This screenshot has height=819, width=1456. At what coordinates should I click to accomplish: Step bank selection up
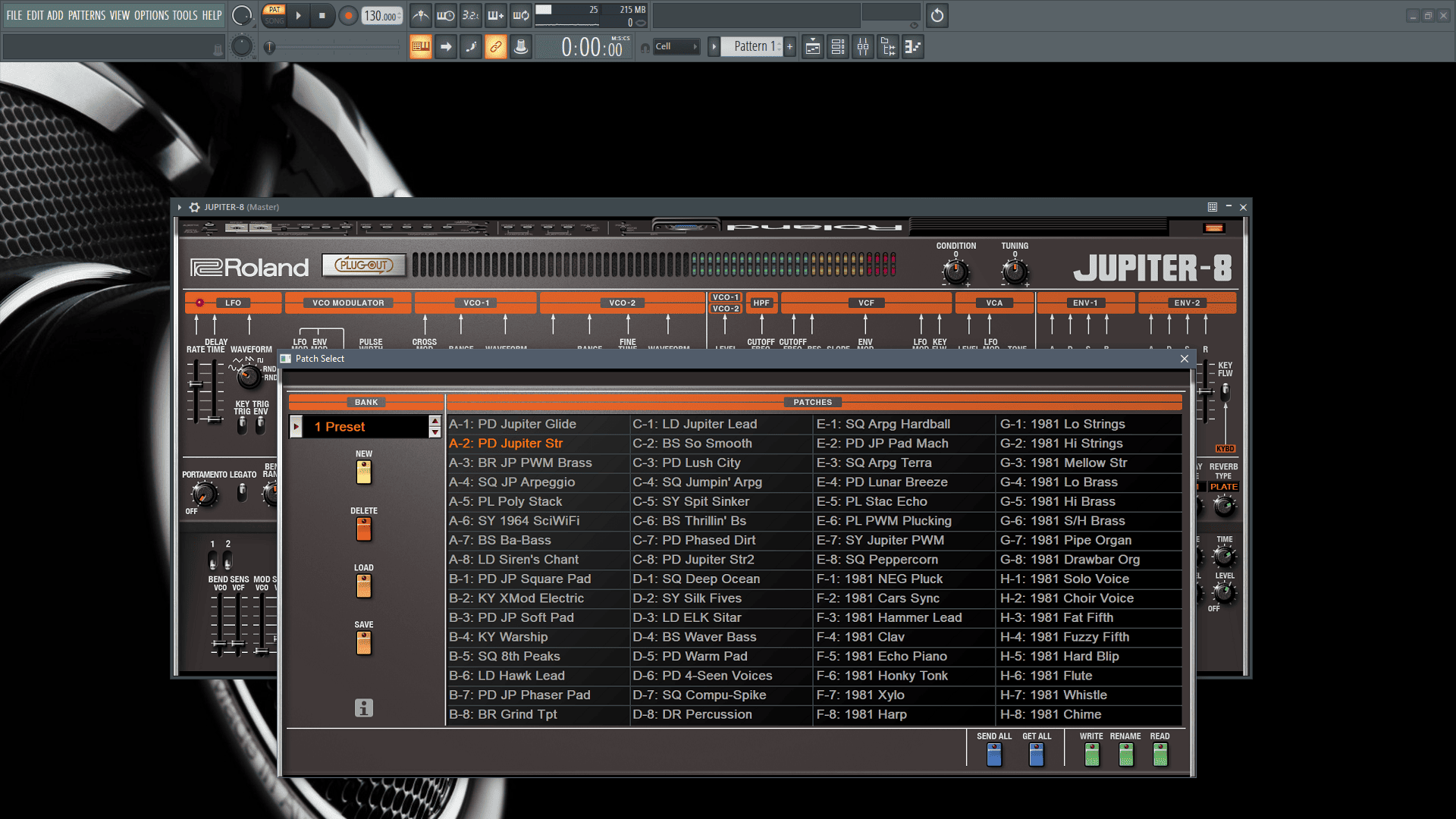click(x=435, y=421)
